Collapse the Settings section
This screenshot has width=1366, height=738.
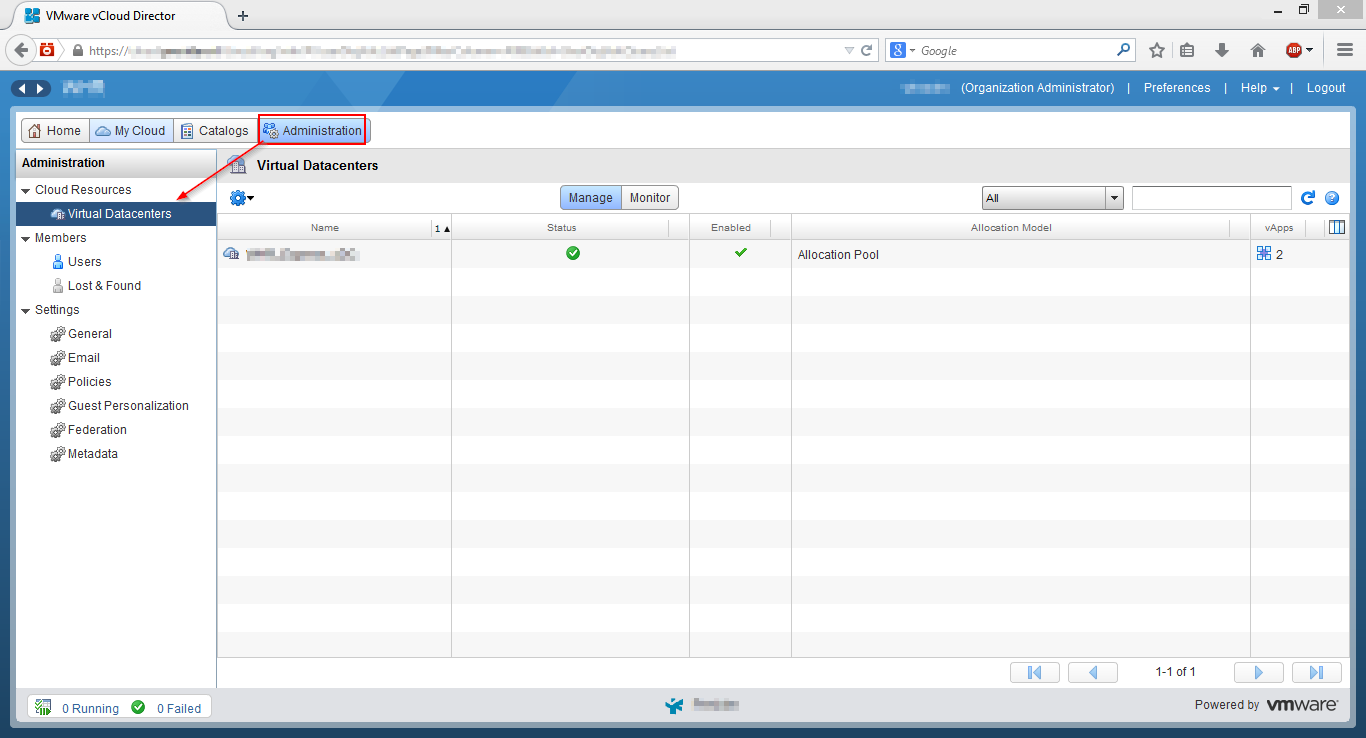point(26,310)
